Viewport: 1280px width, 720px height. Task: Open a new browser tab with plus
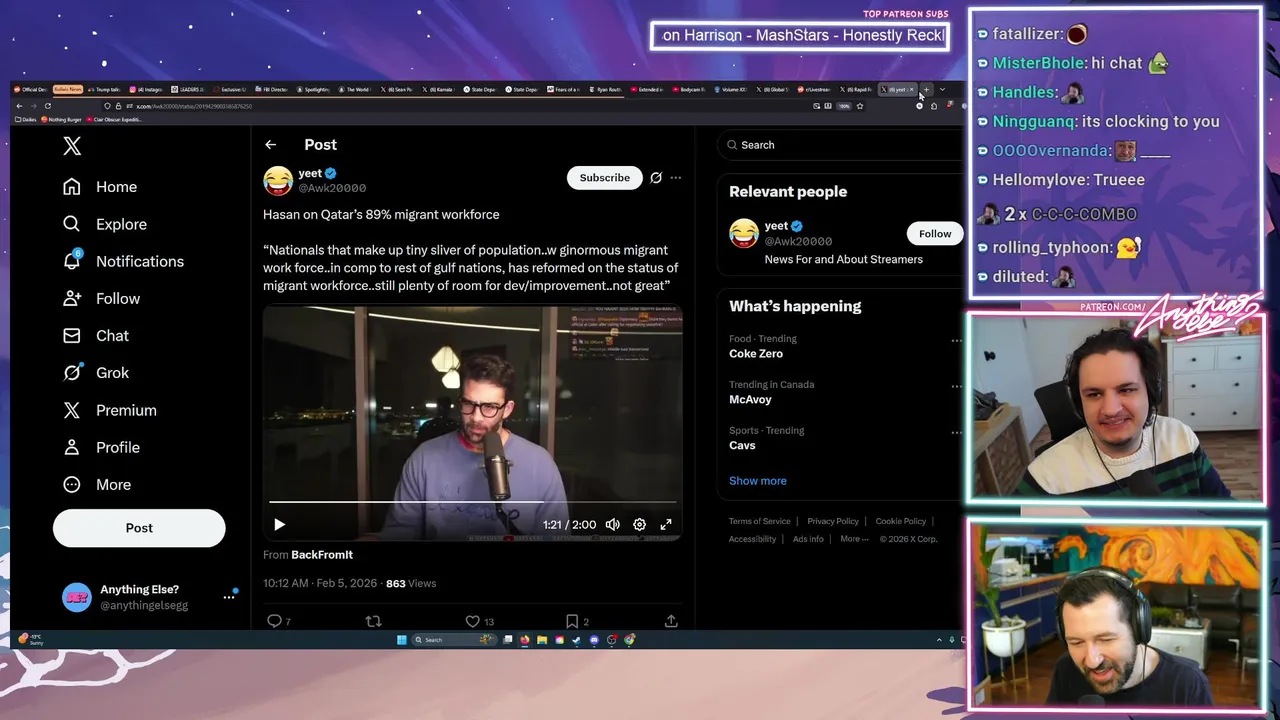pos(926,89)
